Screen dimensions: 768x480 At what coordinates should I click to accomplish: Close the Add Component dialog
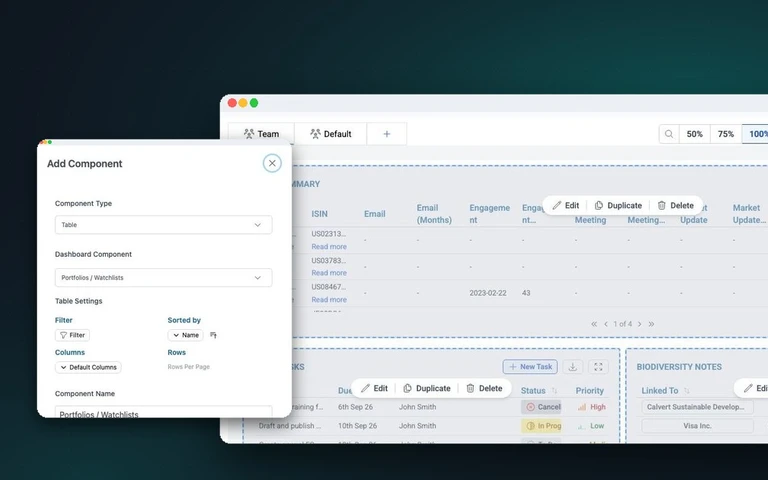(x=272, y=163)
